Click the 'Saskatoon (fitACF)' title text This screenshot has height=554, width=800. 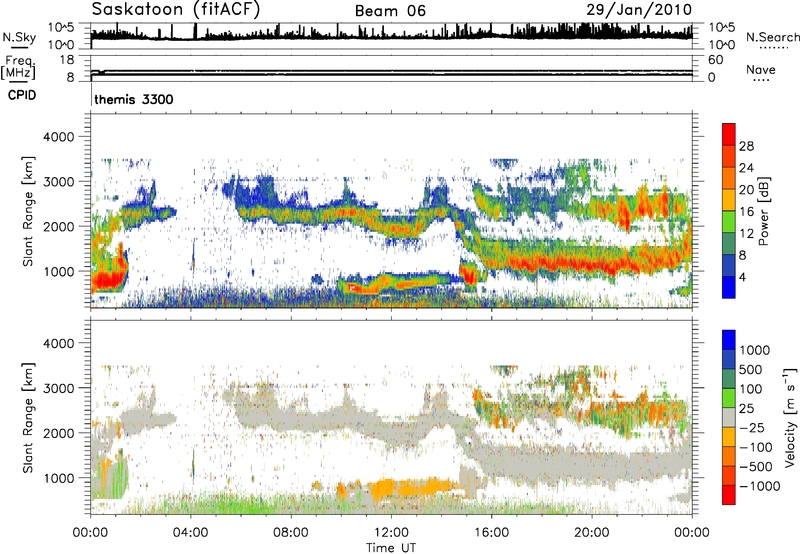point(176,10)
